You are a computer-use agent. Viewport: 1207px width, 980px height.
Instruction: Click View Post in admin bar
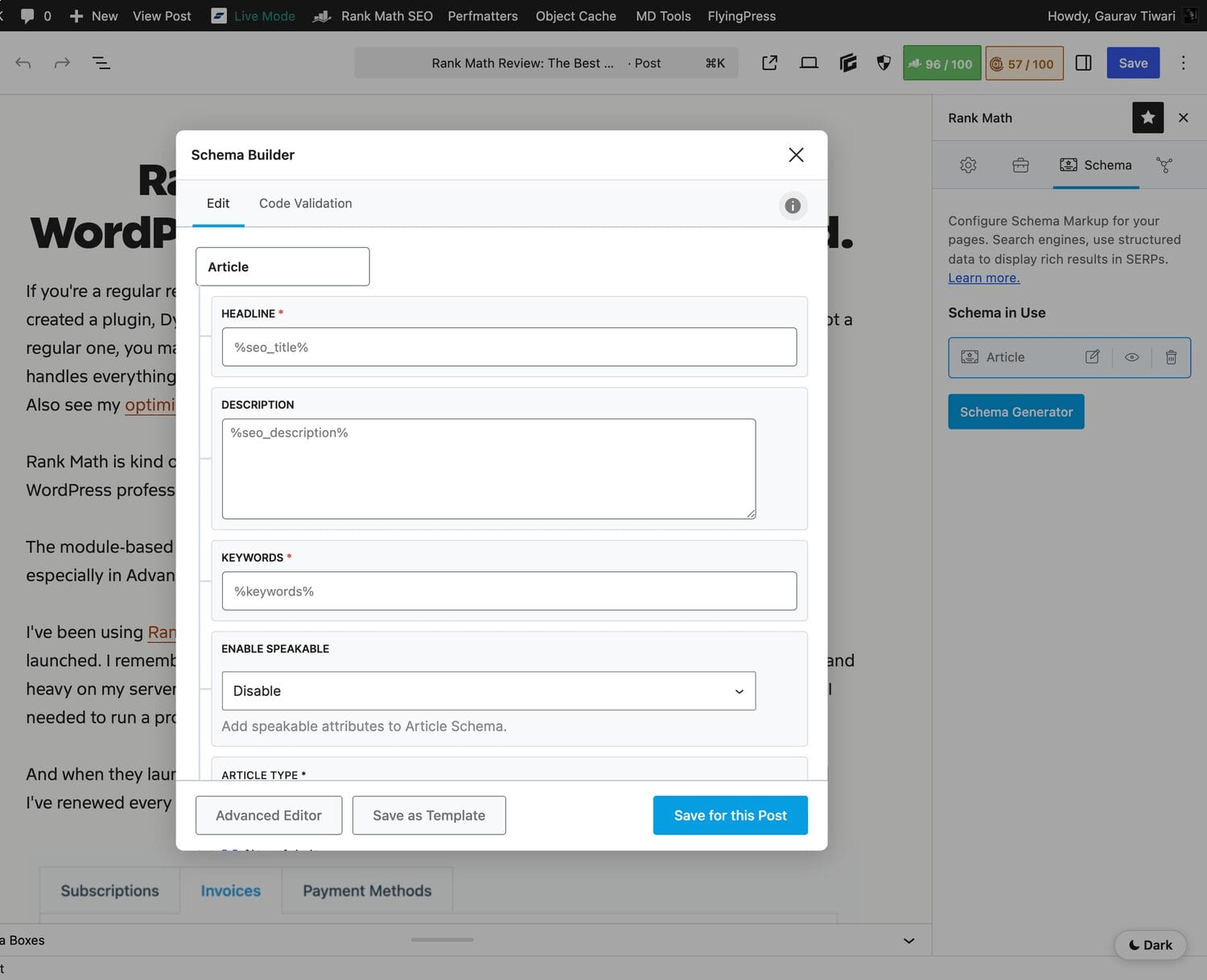pyautogui.click(x=162, y=16)
